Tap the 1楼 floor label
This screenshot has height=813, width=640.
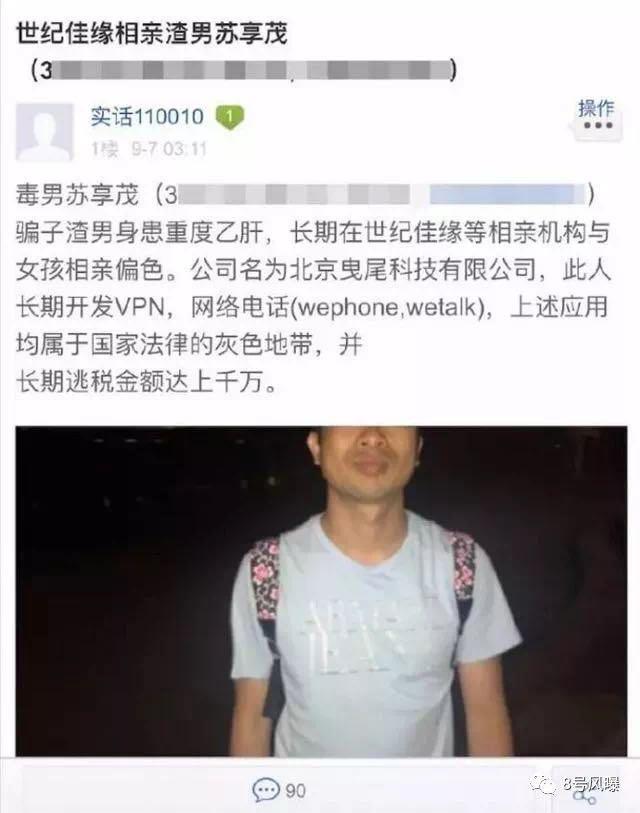point(105,149)
